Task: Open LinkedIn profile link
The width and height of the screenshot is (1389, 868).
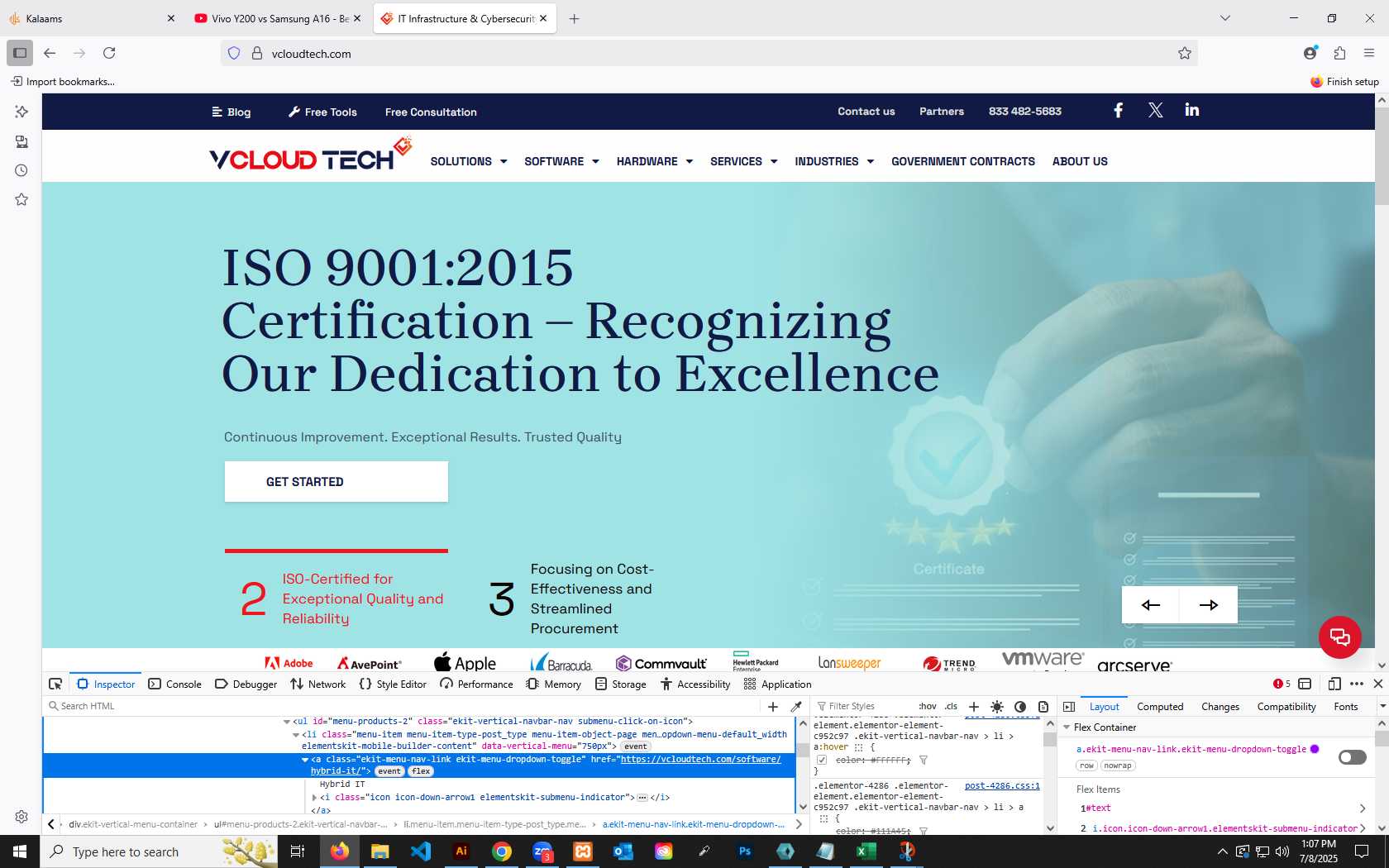Action: point(1191,110)
